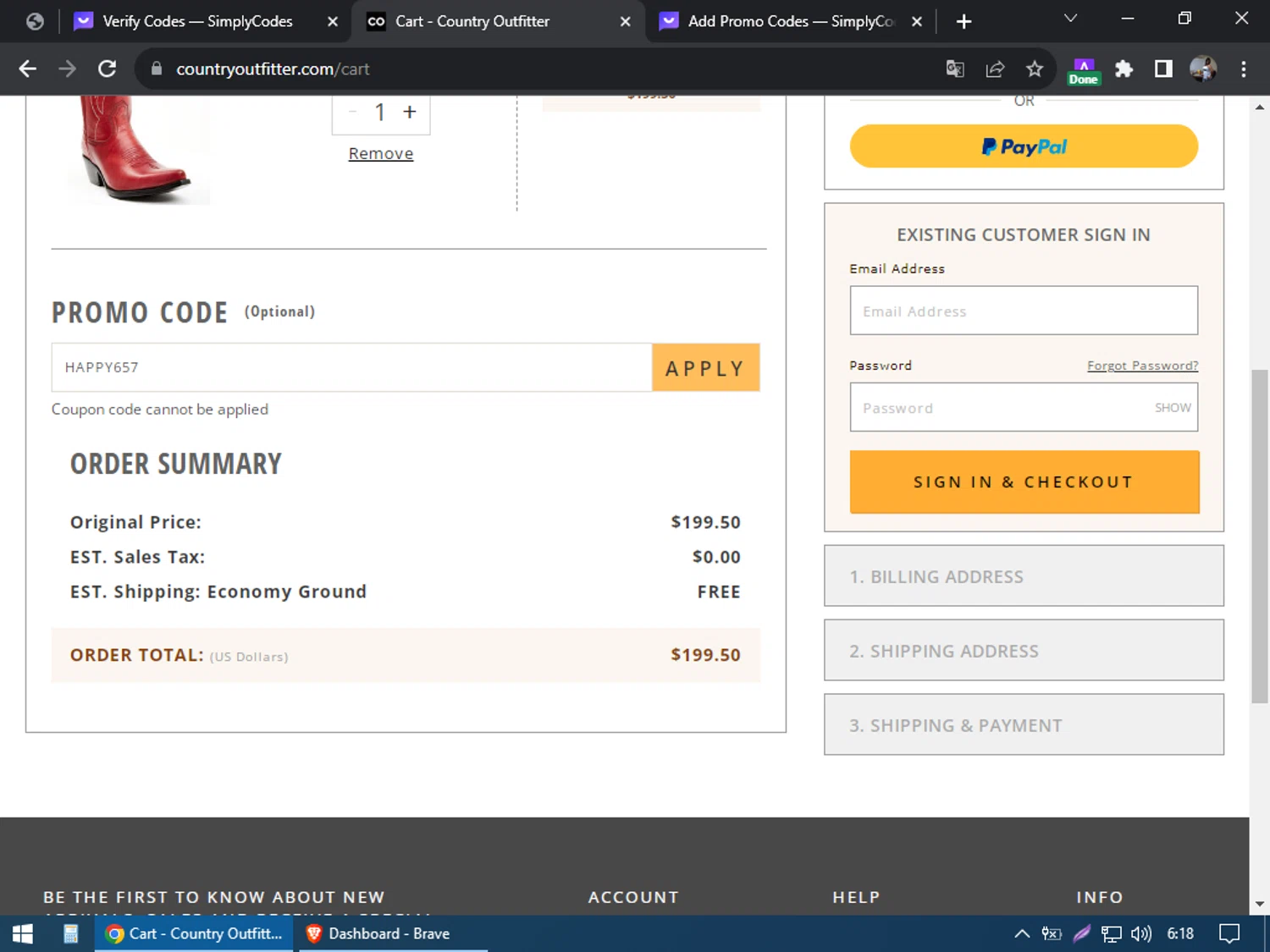Open network tray icon

(x=1111, y=933)
